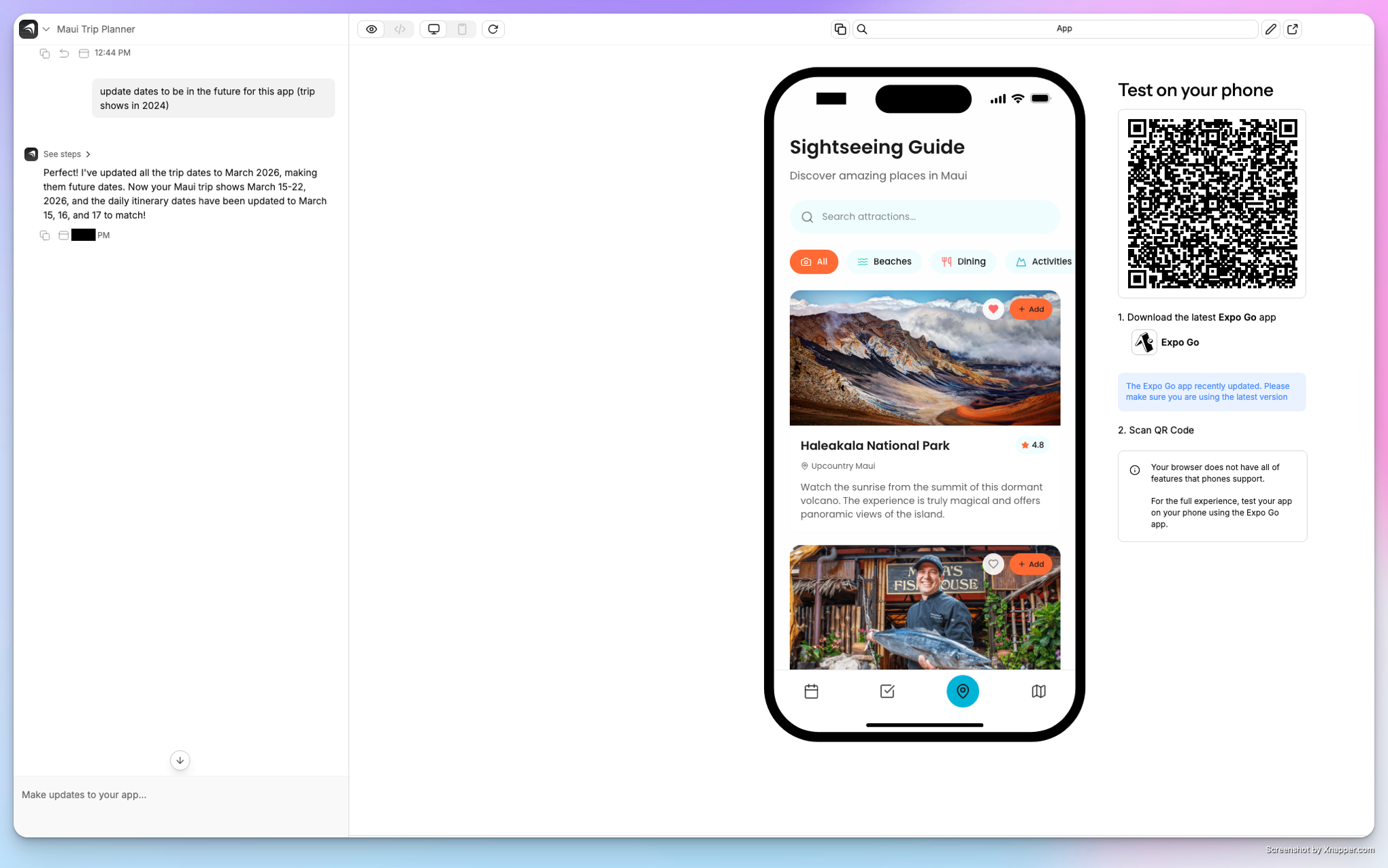Open map tab in phone nav
The width and height of the screenshot is (1388, 868).
click(x=1038, y=691)
